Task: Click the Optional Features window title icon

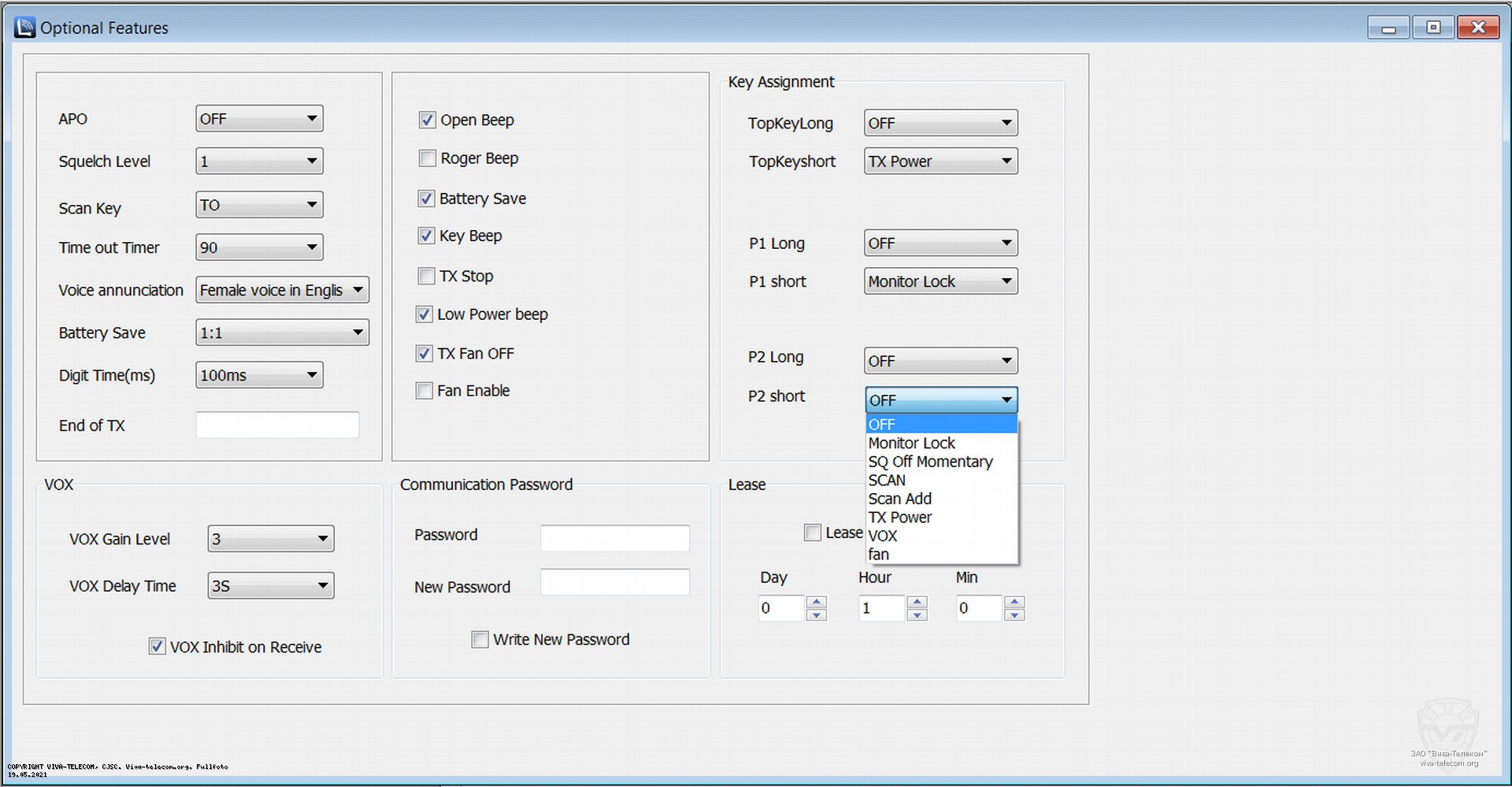Action: click(25, 28)
